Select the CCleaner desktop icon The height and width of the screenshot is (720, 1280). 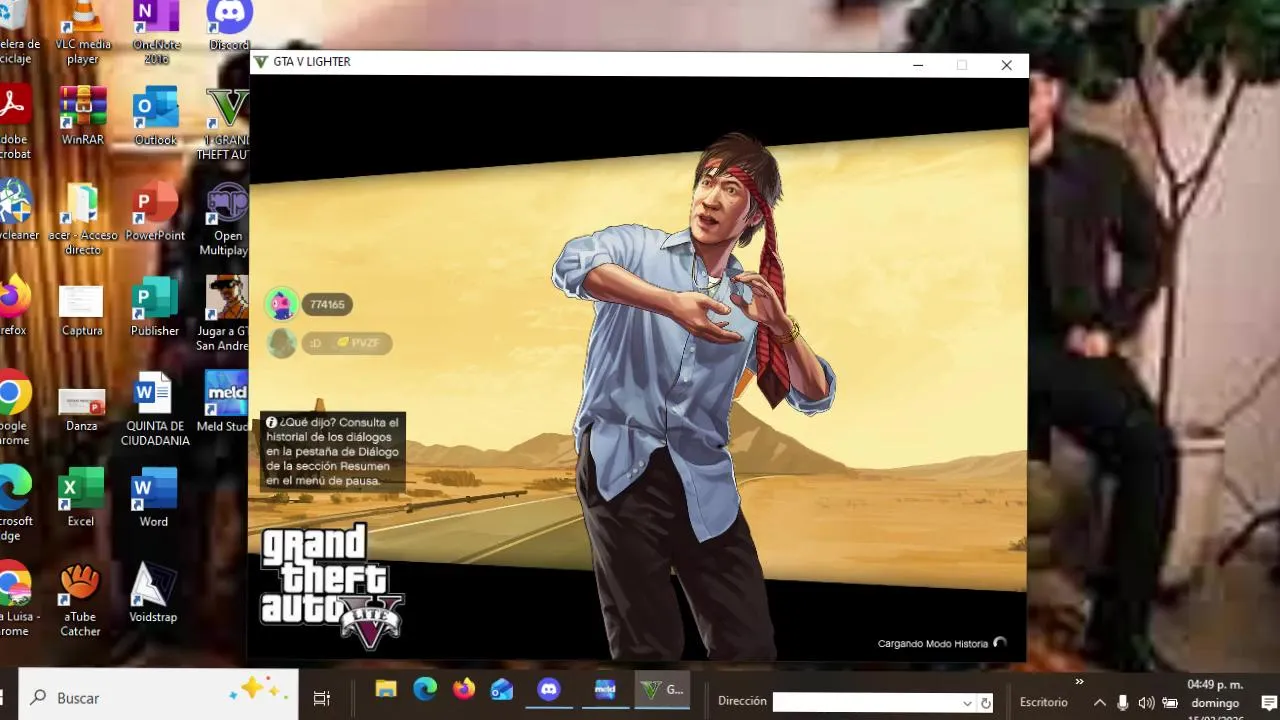(18, 211)
